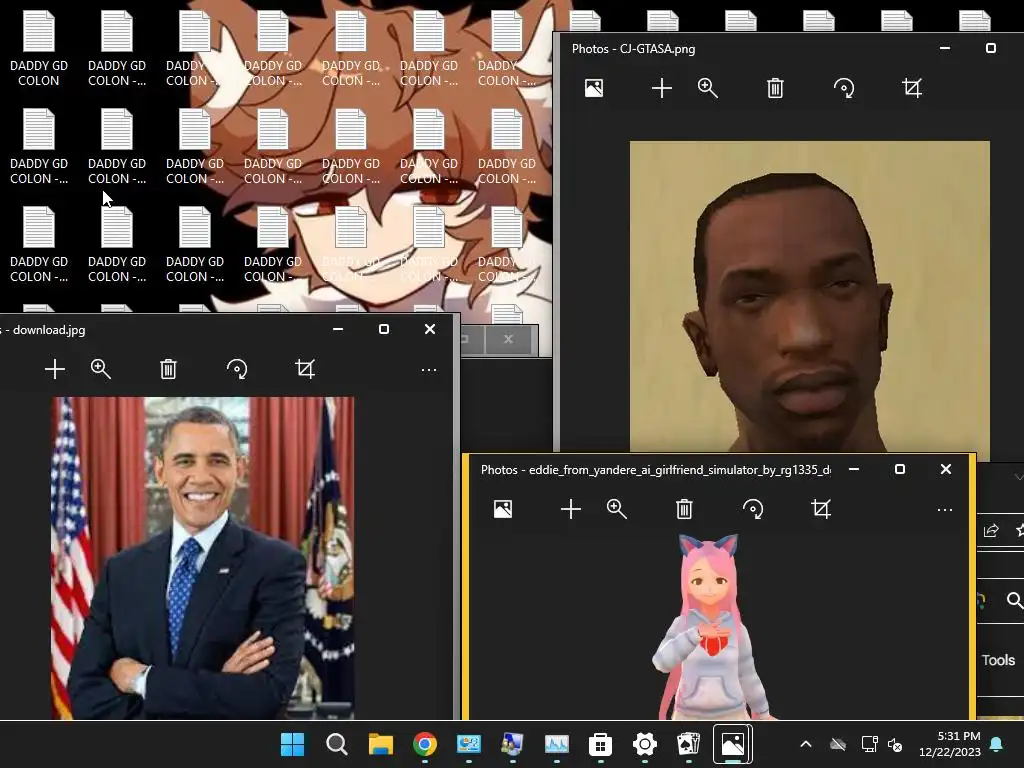Click add-to plus icon in download.jpg window

[x=55, y=369]
